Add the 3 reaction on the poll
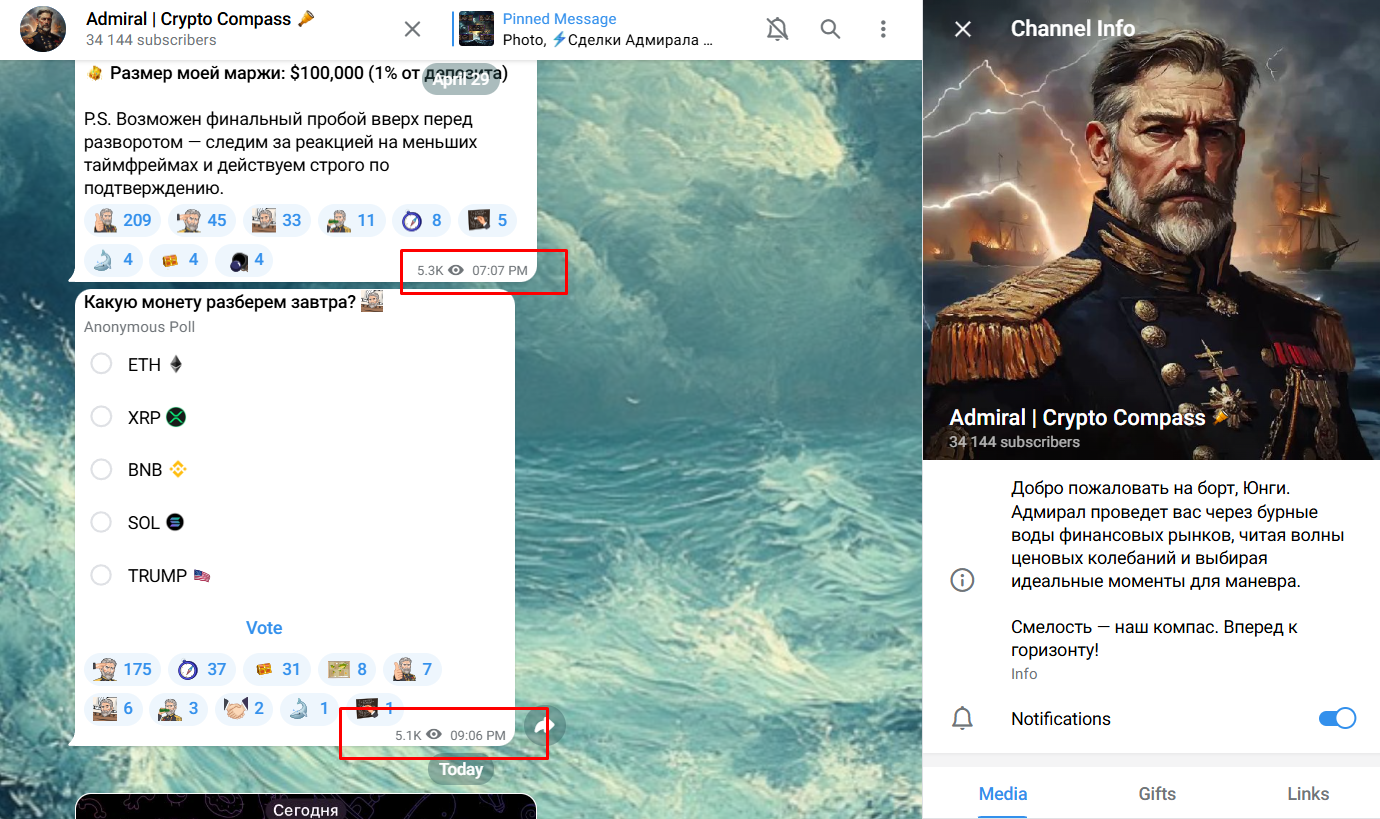The width and height of the screenshot is (1380, 819). pos(179,708)
